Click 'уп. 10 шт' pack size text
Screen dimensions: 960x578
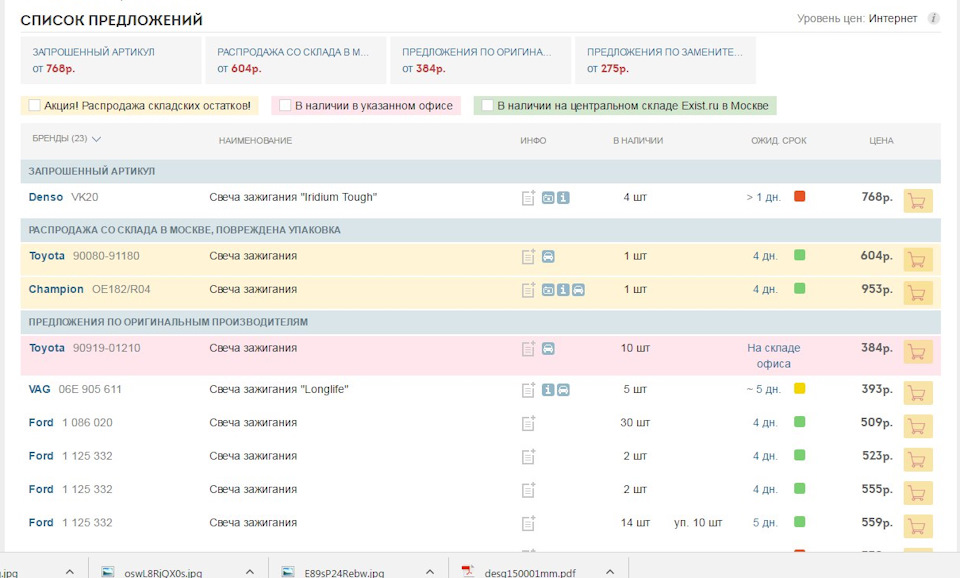tap(698, 523)
